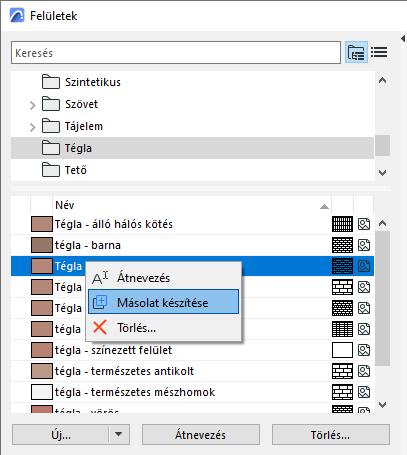The width and height of the screenshot is (407, 455).
Task: Click the Tető folder icon
Action: click(51, 170)
